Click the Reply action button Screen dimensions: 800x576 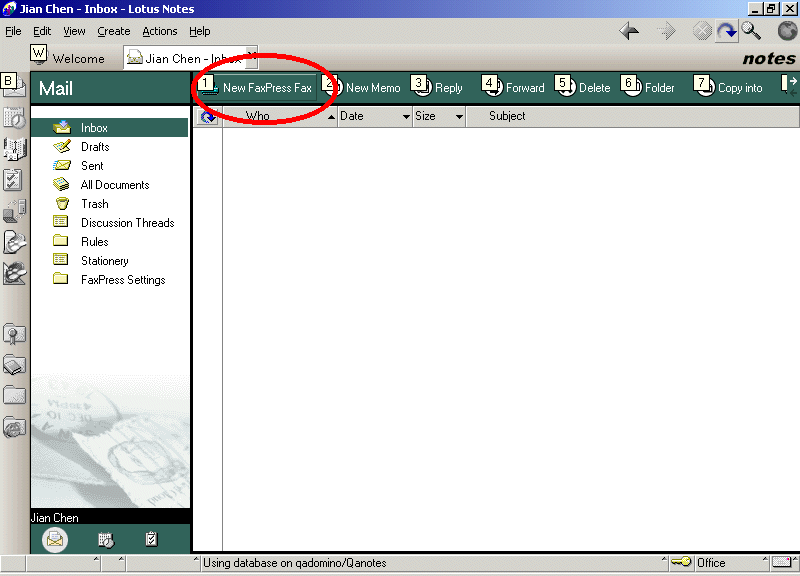[437, 87]
